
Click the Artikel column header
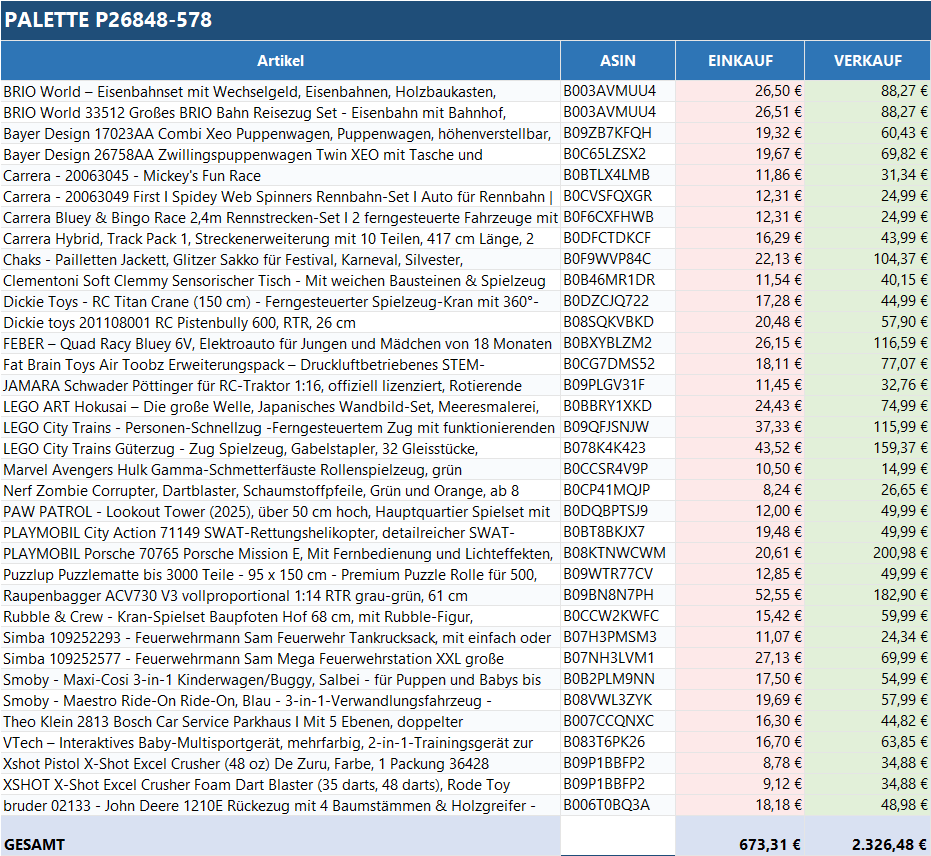click(280, 61)
